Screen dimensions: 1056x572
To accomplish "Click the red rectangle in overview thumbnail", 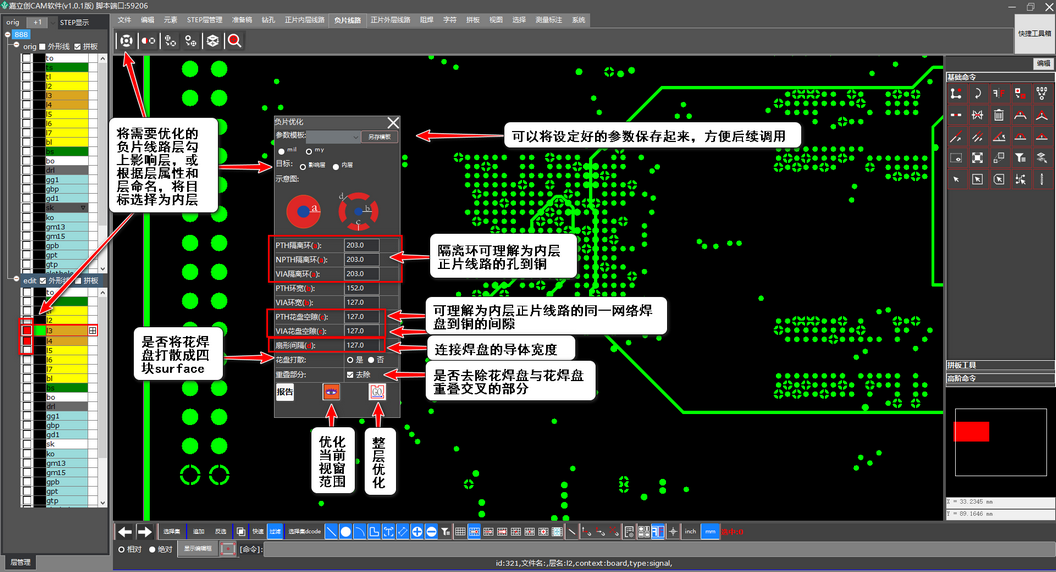I will pos(972,431).
